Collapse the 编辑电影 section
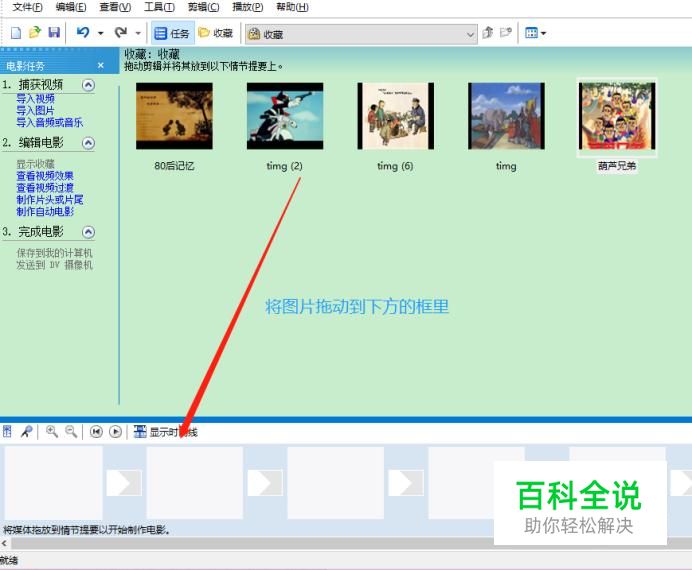Screen dimensions: 692x570 pos(89,143)
